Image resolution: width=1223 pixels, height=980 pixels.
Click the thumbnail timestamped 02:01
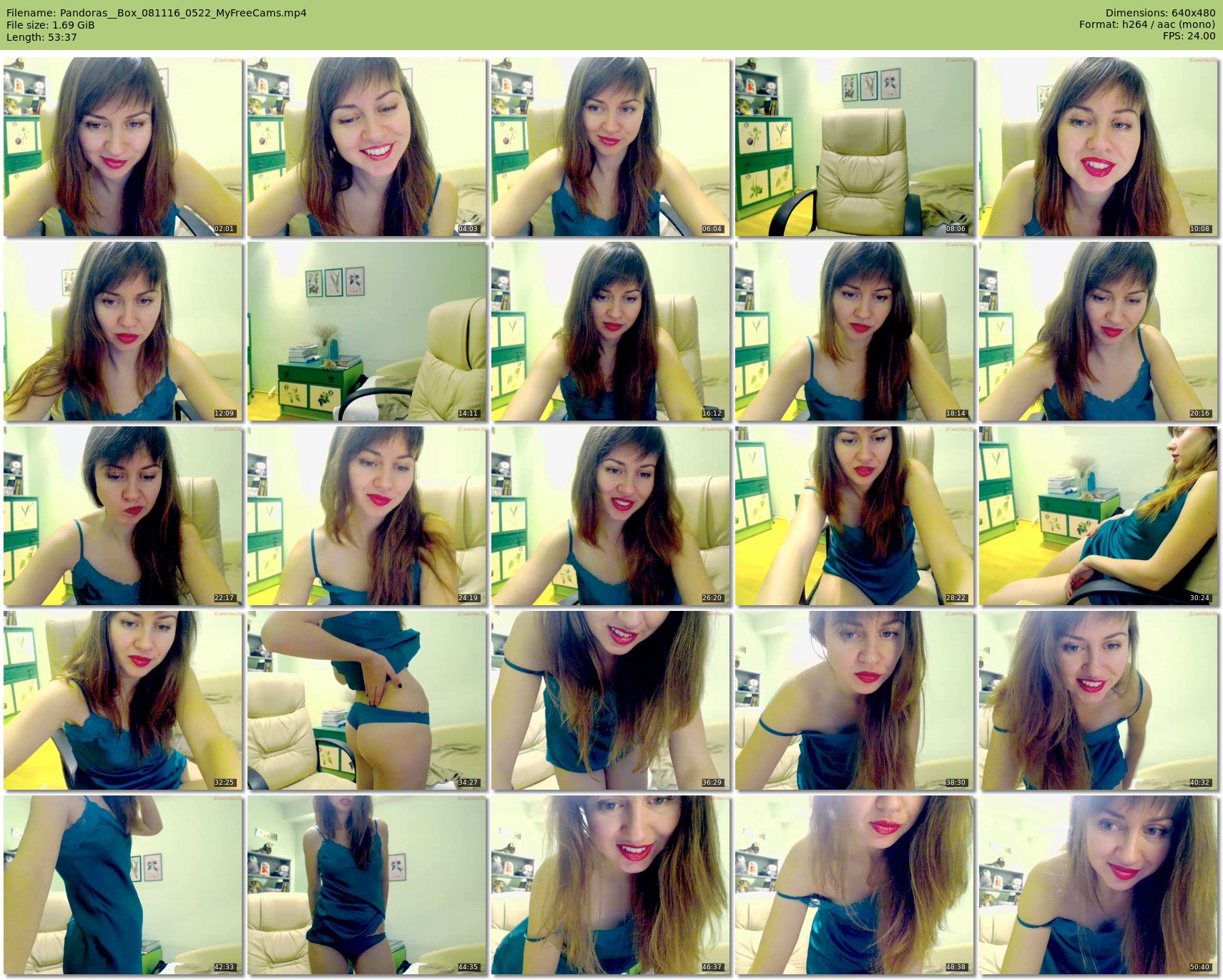click(122, 147)
